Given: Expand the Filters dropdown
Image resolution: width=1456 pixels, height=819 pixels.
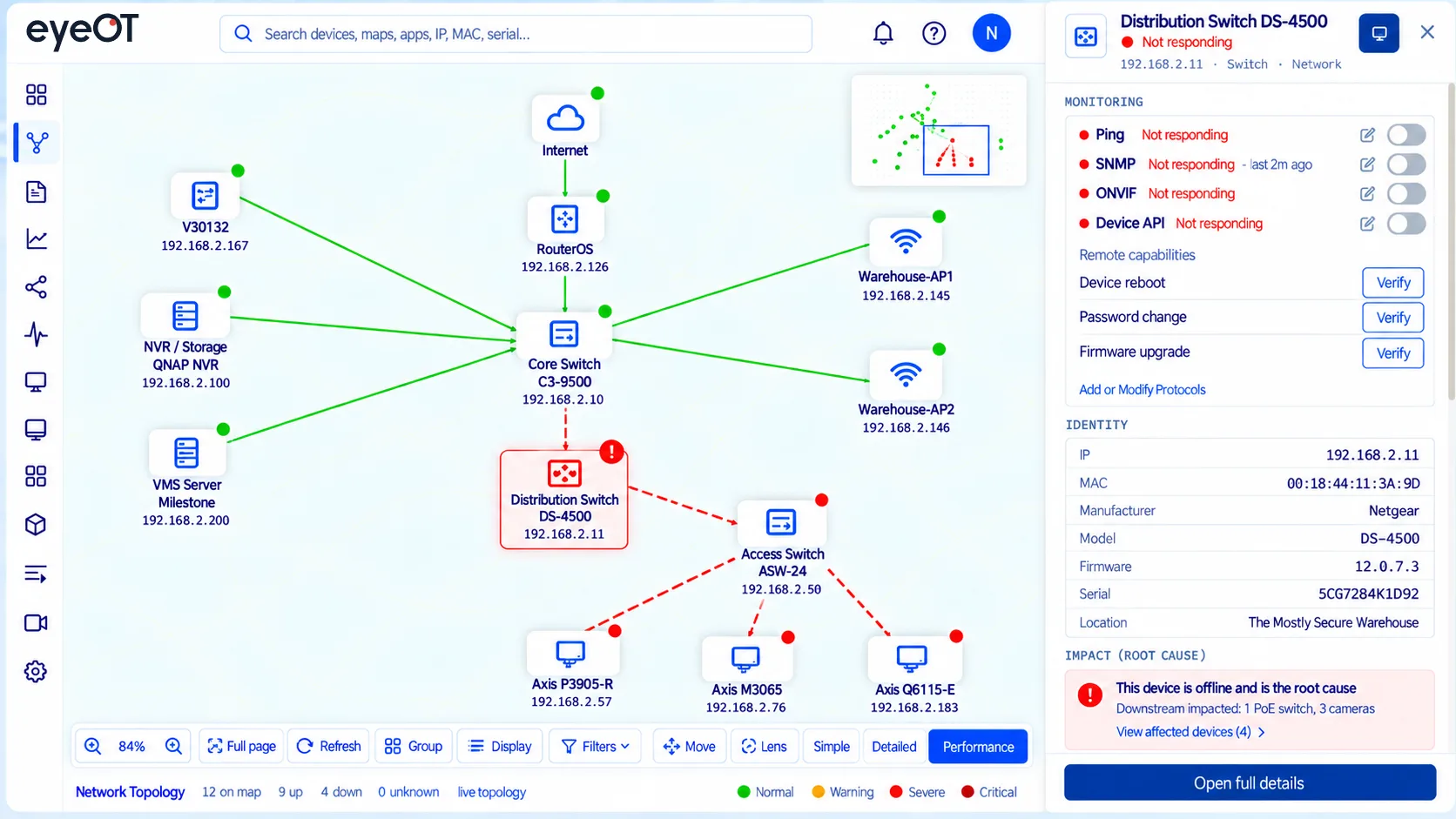Looking at the screenshot, I should point(596,746).
